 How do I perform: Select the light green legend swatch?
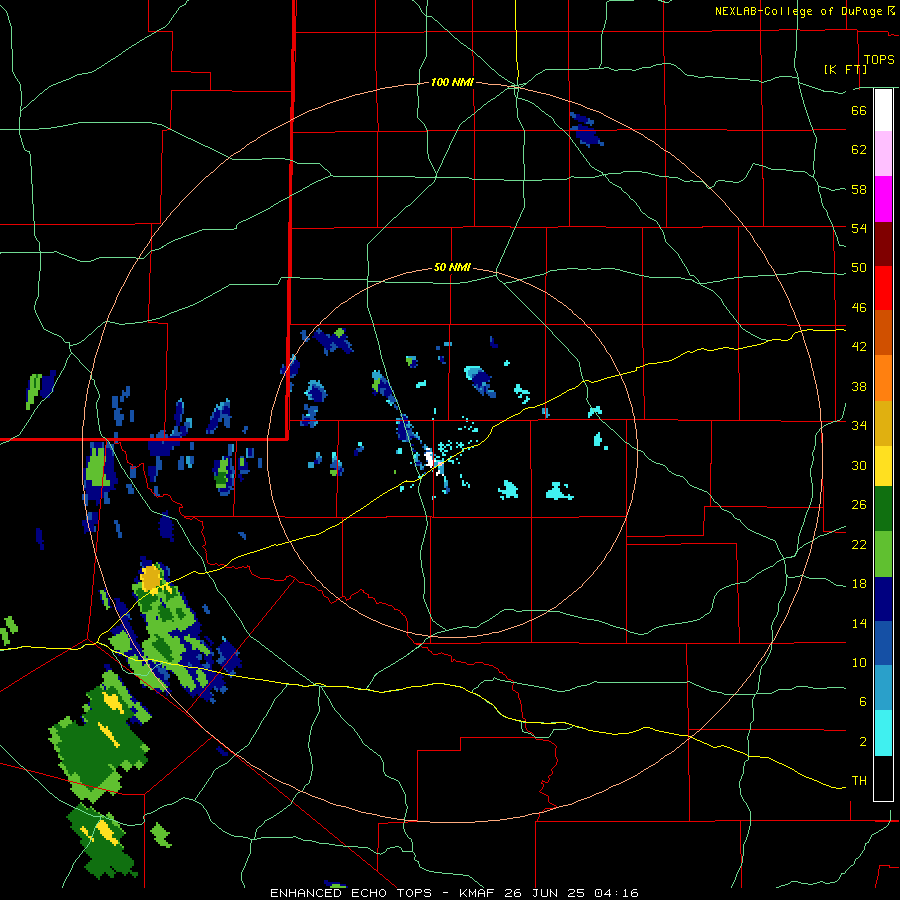(883, 554)
